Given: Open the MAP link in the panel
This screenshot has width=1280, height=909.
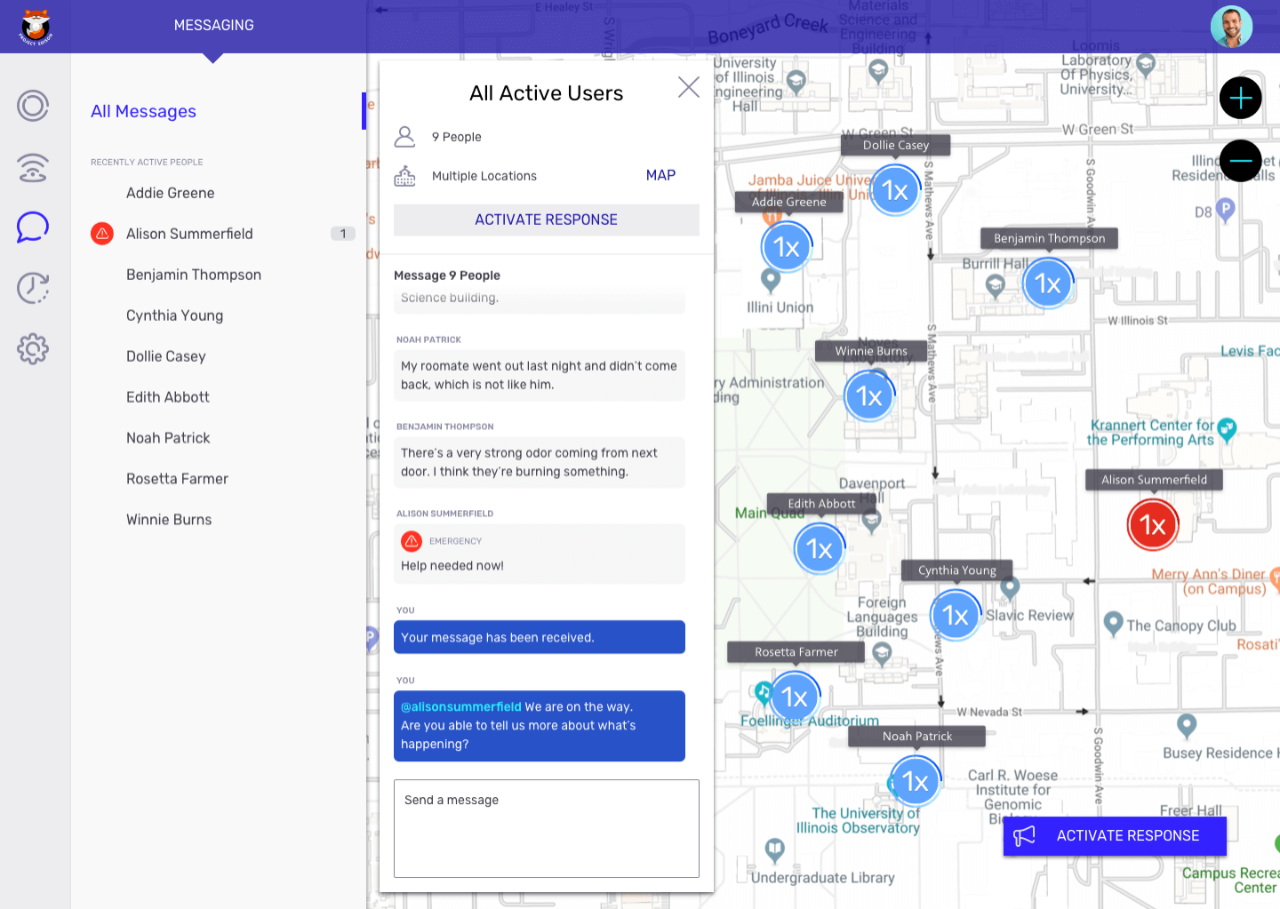Looking at the screenshot, I should click(x=660, y=175).
